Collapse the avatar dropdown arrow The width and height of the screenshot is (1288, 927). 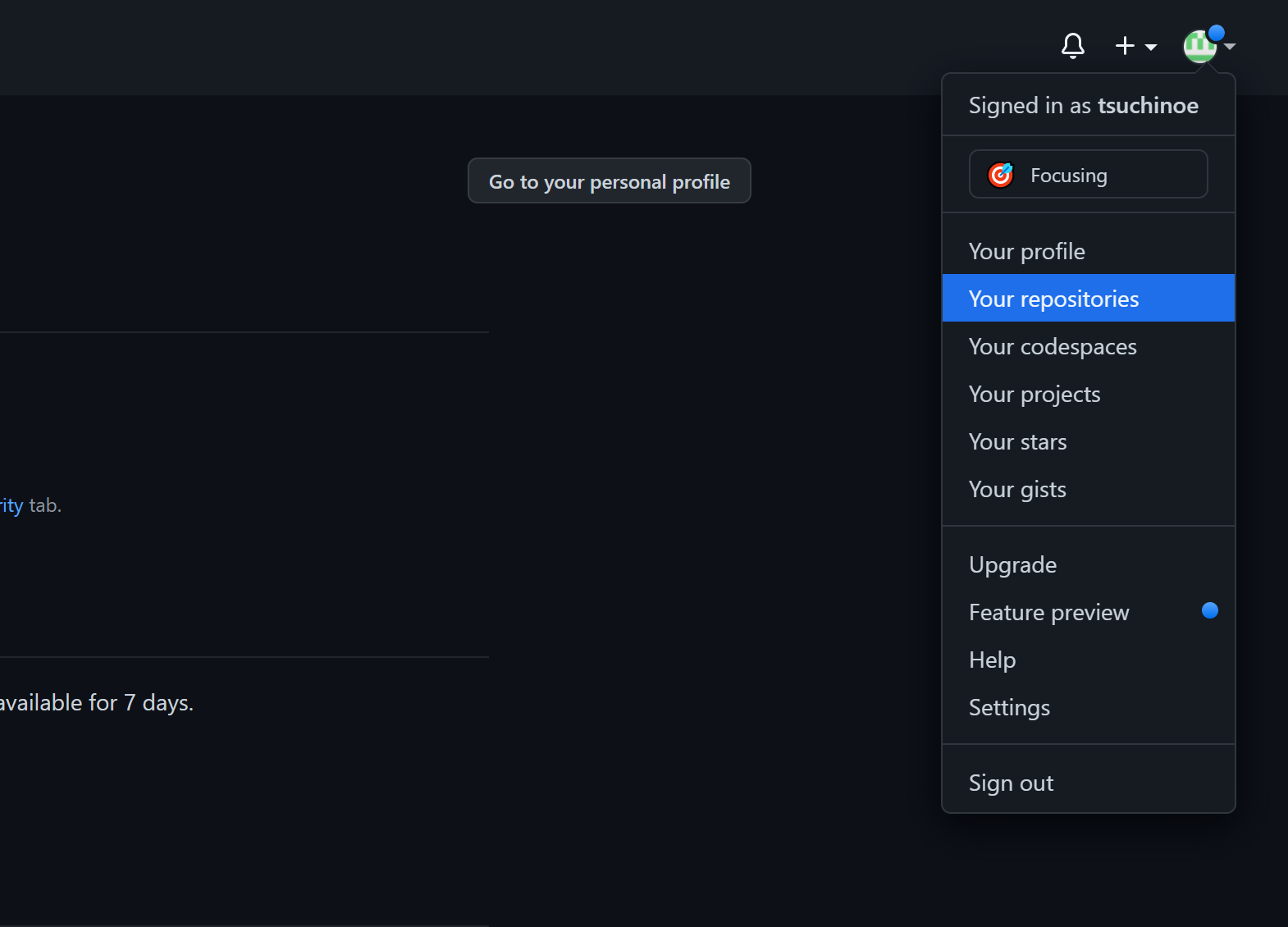click(1230, 47)
